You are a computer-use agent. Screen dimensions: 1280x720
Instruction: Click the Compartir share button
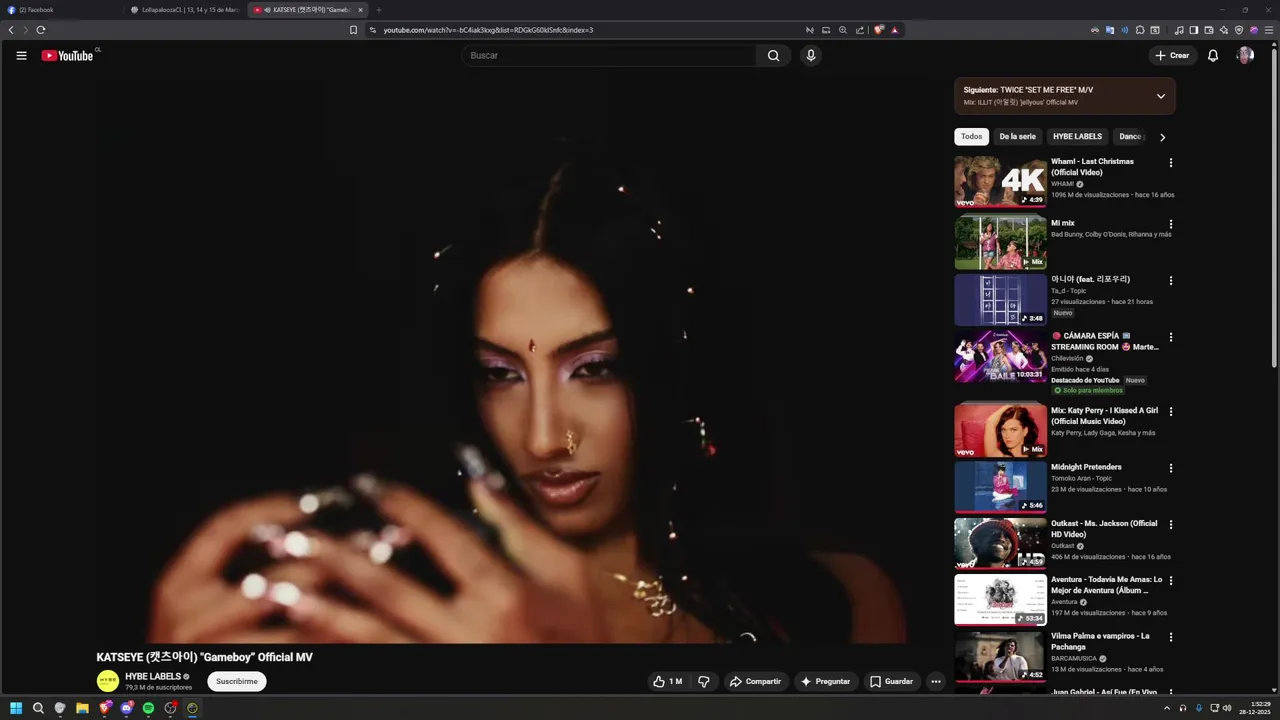tap(756, 682)
